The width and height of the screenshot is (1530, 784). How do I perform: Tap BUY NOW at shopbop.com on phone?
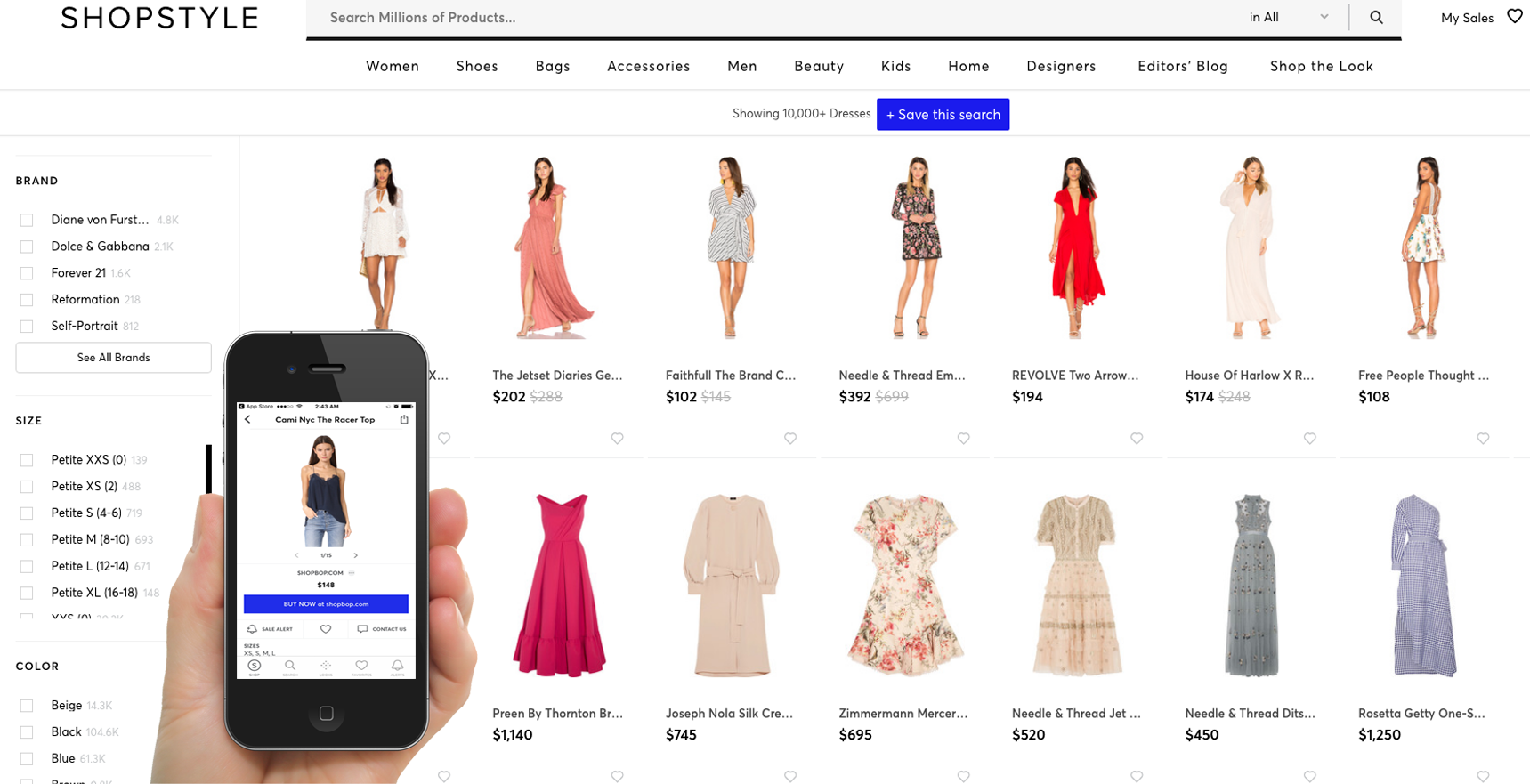(x=326, y=603)
